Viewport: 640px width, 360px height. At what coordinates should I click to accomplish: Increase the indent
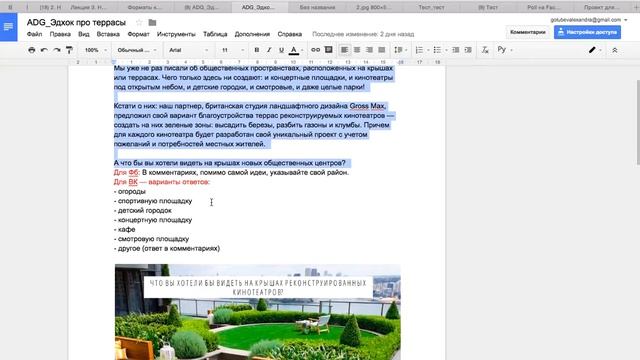[468, 50]
